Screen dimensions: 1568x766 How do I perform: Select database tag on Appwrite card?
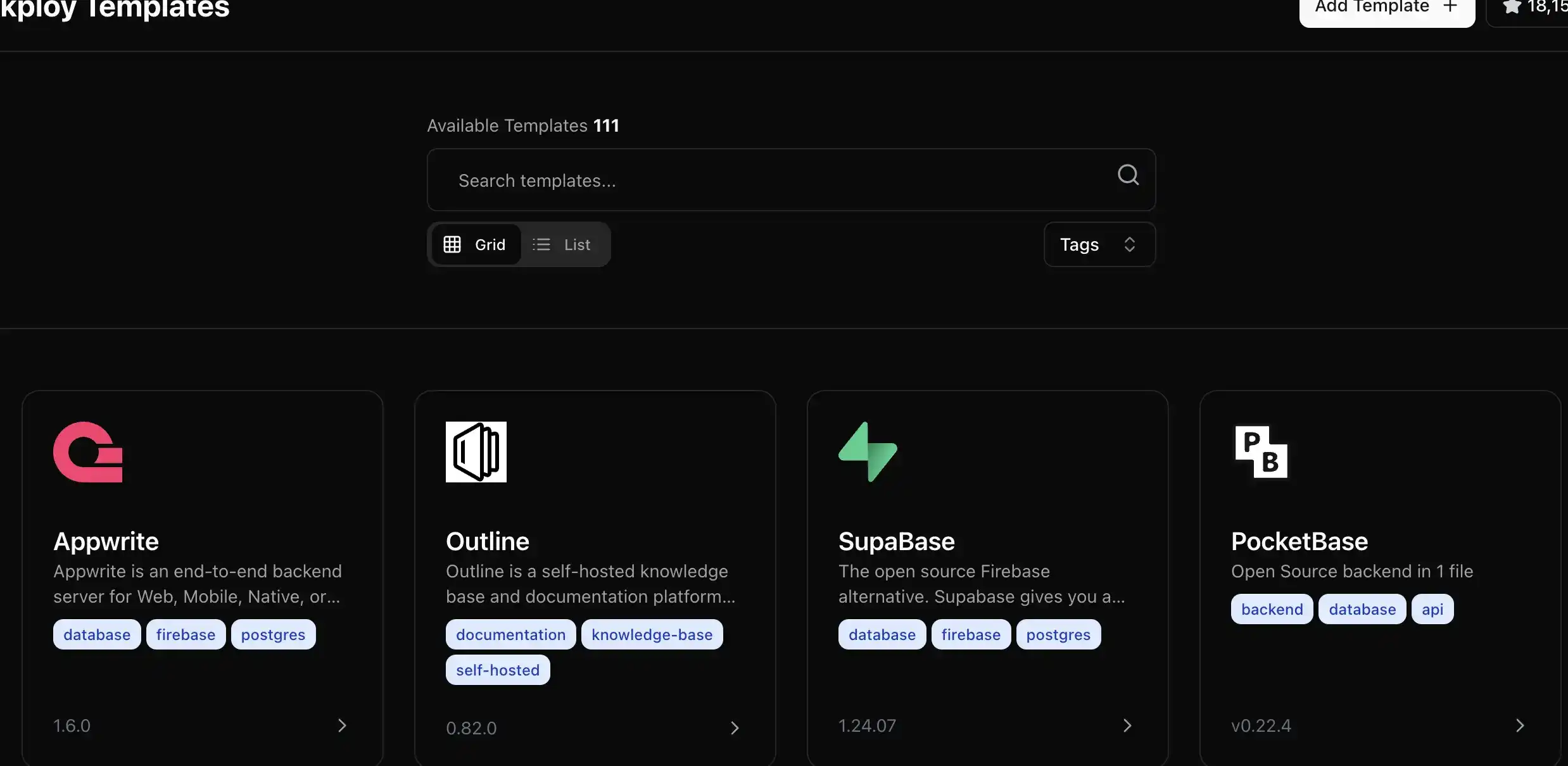click(x=97, y=634)
